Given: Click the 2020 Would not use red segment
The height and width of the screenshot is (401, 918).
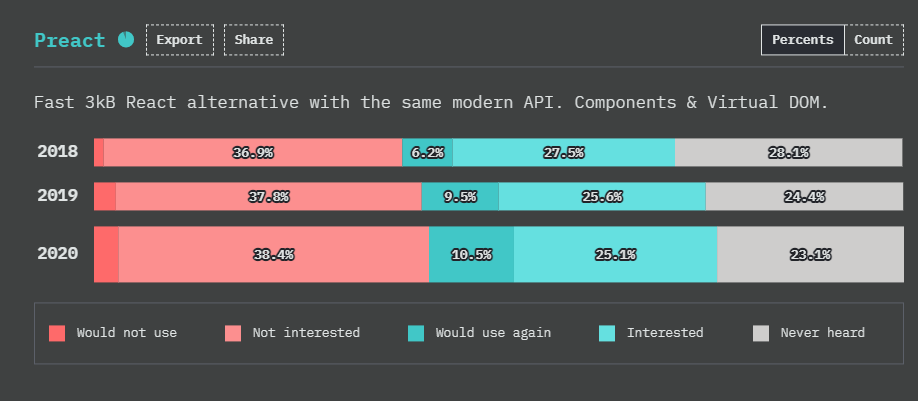Looking at the screenshot, I should click(x=107, y=254).
